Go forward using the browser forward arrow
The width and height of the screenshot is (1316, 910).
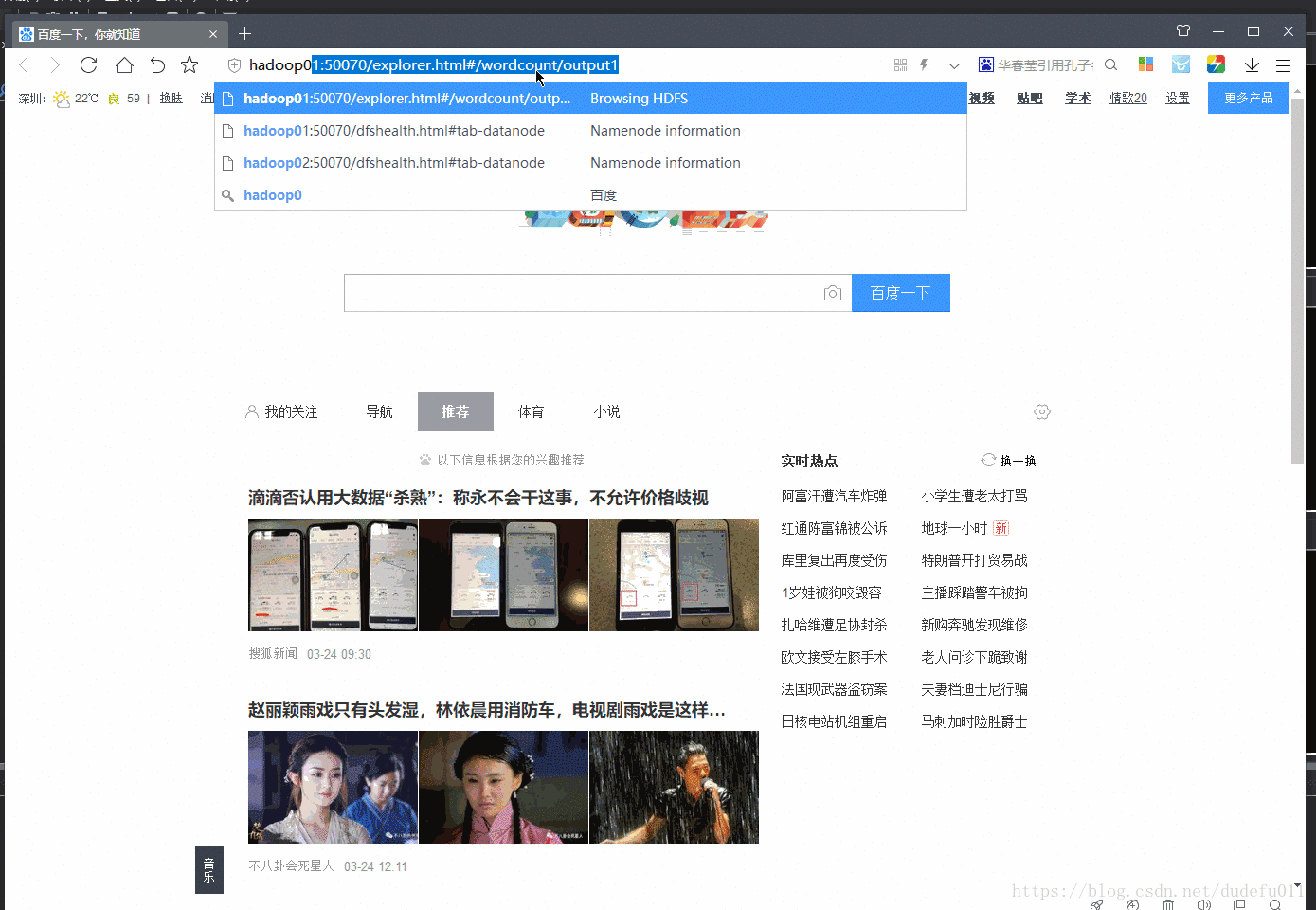pyautogui.click(x=55, y=64)
